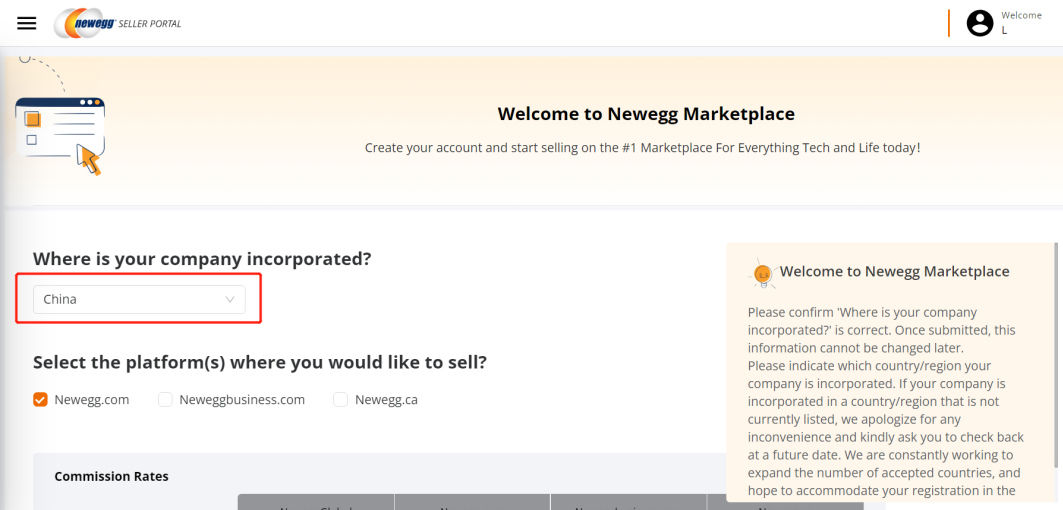Click the Welcome L account label
This screenshot has height=510, width=1063.
1020,22
